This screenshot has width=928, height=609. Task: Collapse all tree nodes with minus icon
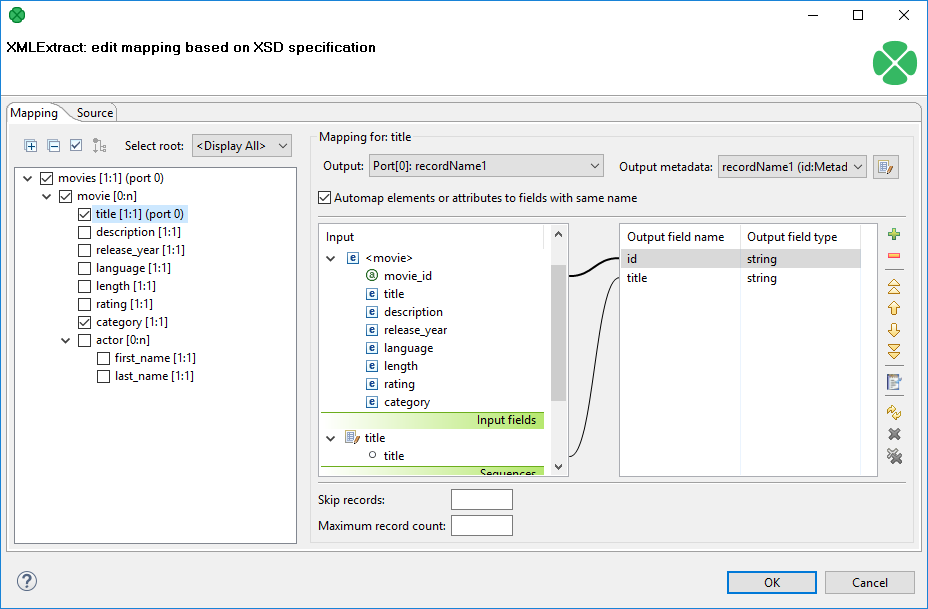(53, 145)
